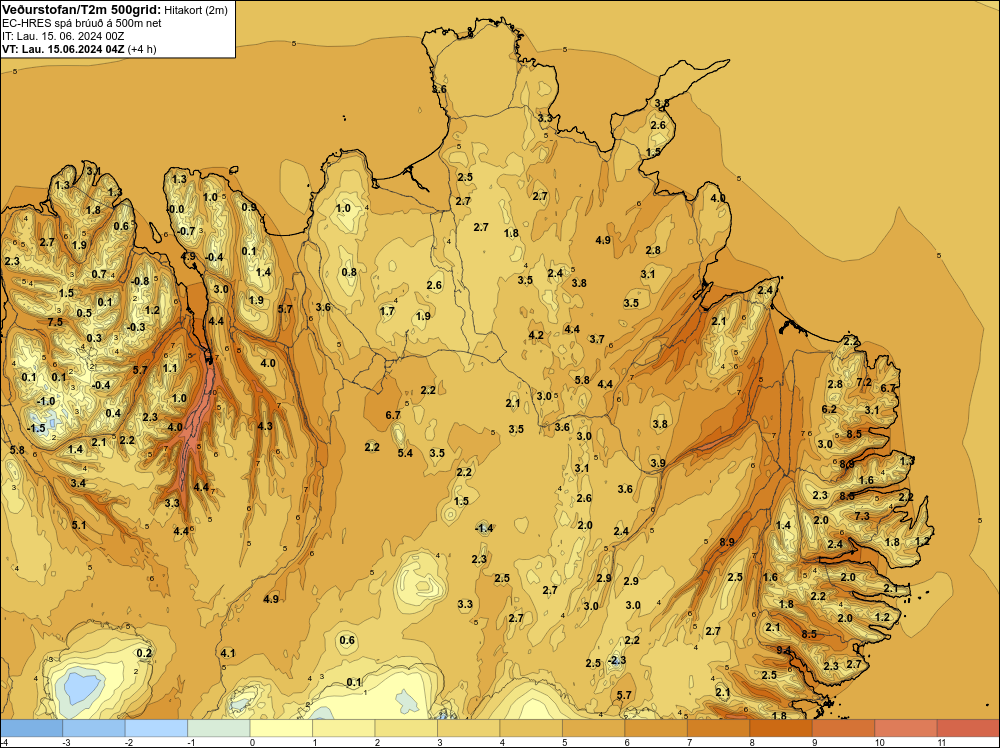Select the legend swatch between 10 and 11

(x=906, y=728)
